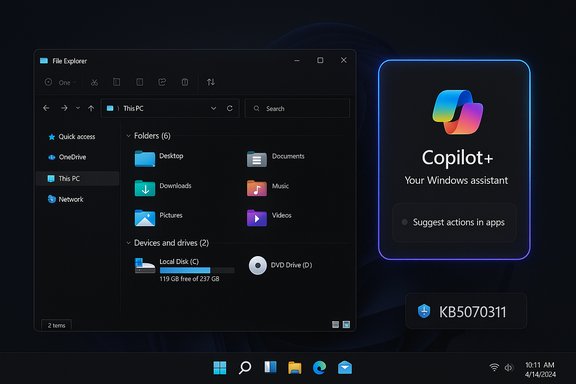Select the Local Disk (C) drive icon
576x384 pixels.
tap(145, 266)
